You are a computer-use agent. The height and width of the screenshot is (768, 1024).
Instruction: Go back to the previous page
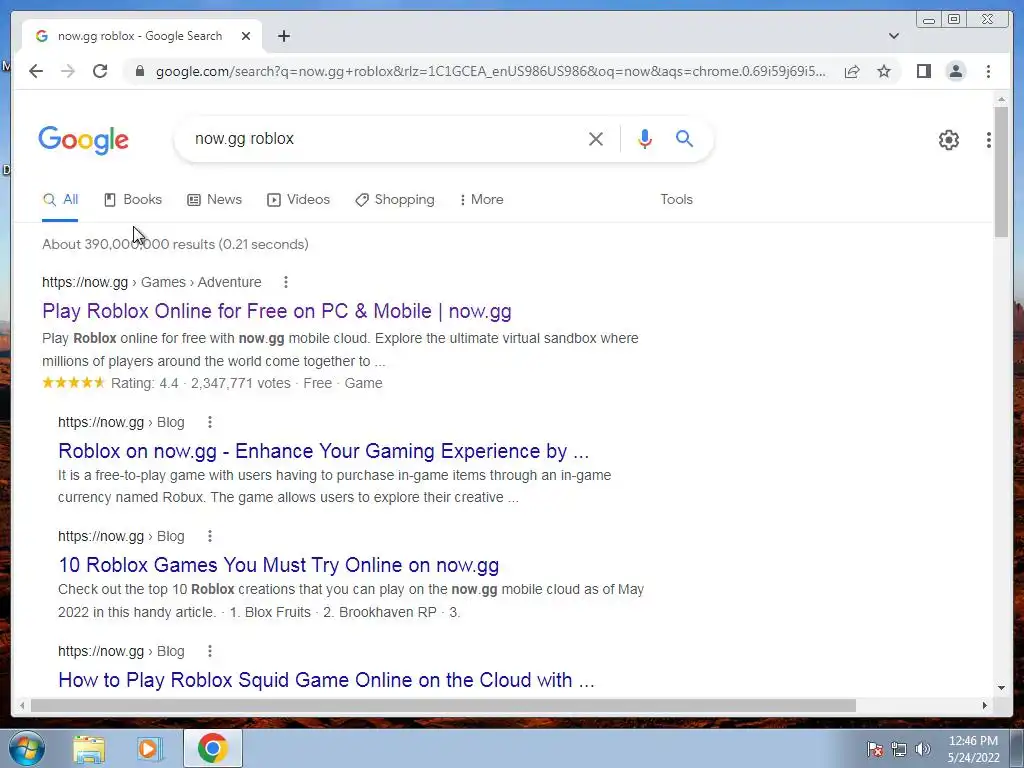(36, 71)
